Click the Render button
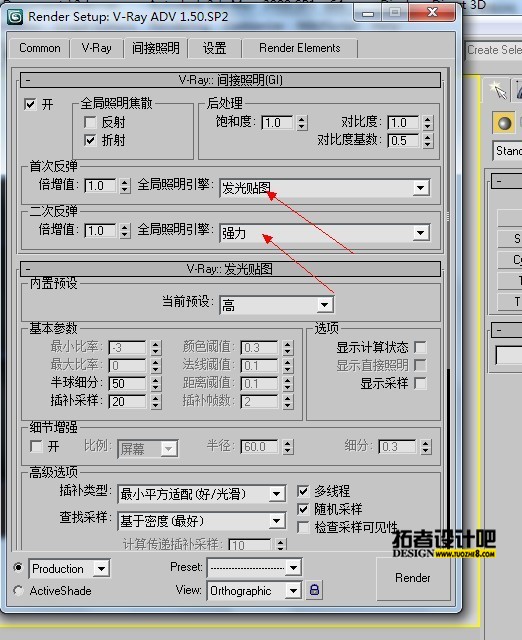 [412, 578]
